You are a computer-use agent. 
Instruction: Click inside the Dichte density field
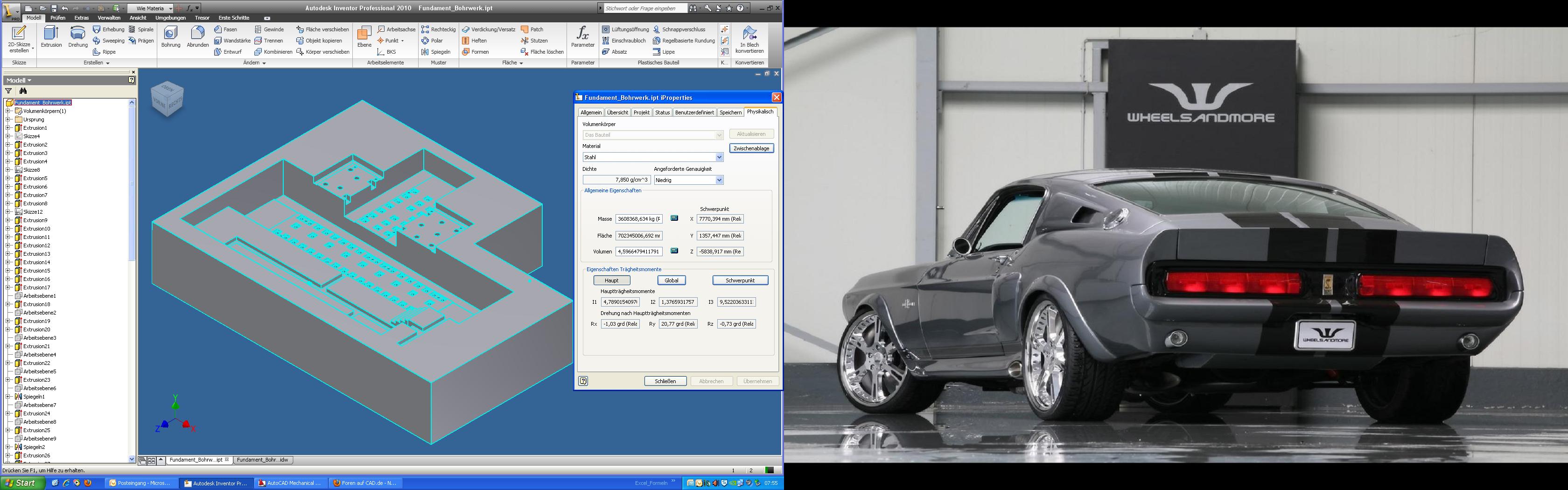616,180
